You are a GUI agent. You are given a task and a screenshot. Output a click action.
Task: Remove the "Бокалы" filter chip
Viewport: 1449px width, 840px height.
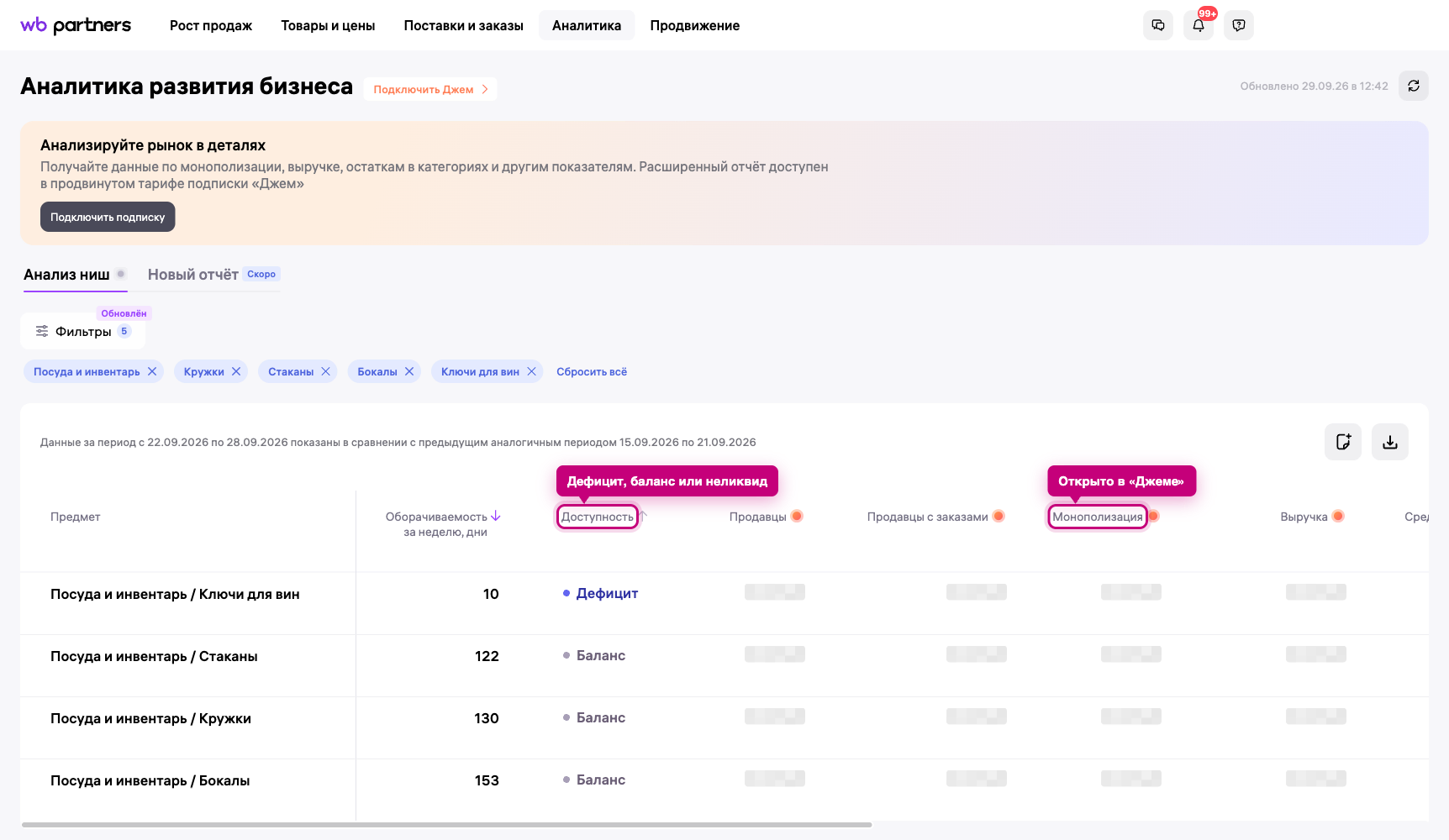pyautogui.click(x=409, y=371)
